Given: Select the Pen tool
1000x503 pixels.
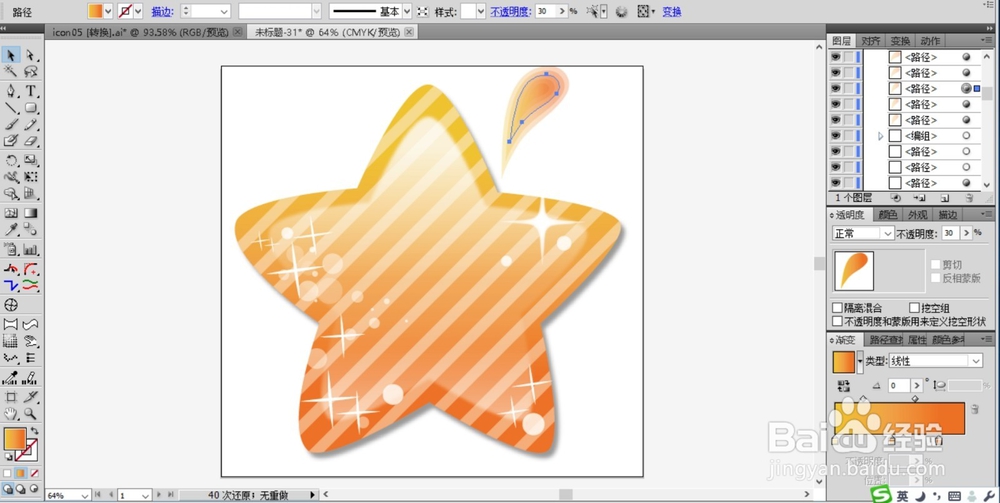Looking at the screenshot, I should pos(11,91).
